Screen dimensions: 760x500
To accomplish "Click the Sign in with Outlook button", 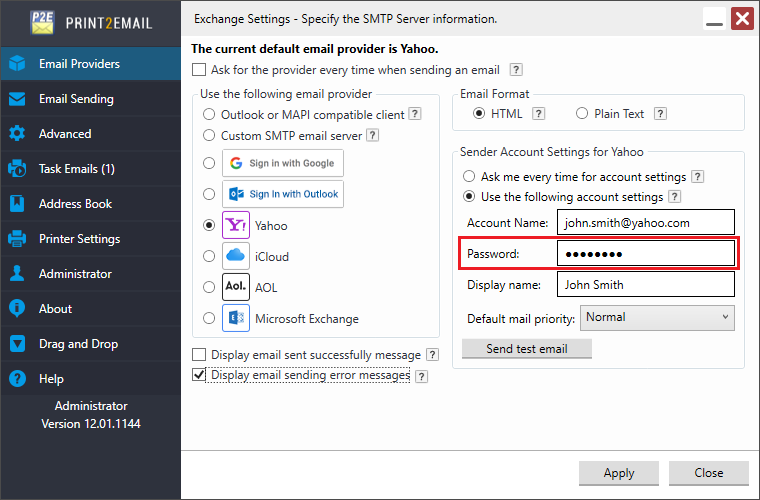I will [x=283, y=194].
